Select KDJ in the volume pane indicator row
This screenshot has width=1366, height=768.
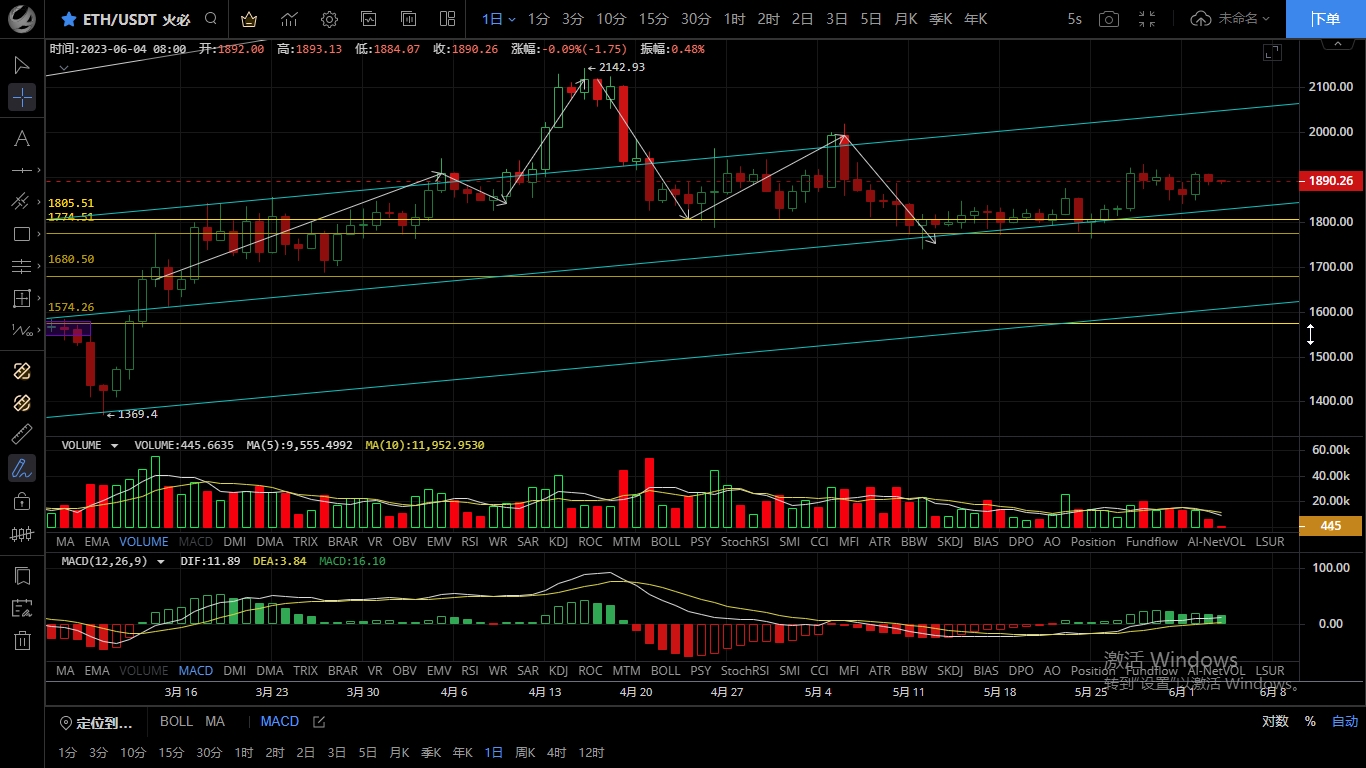pos(559,541)
